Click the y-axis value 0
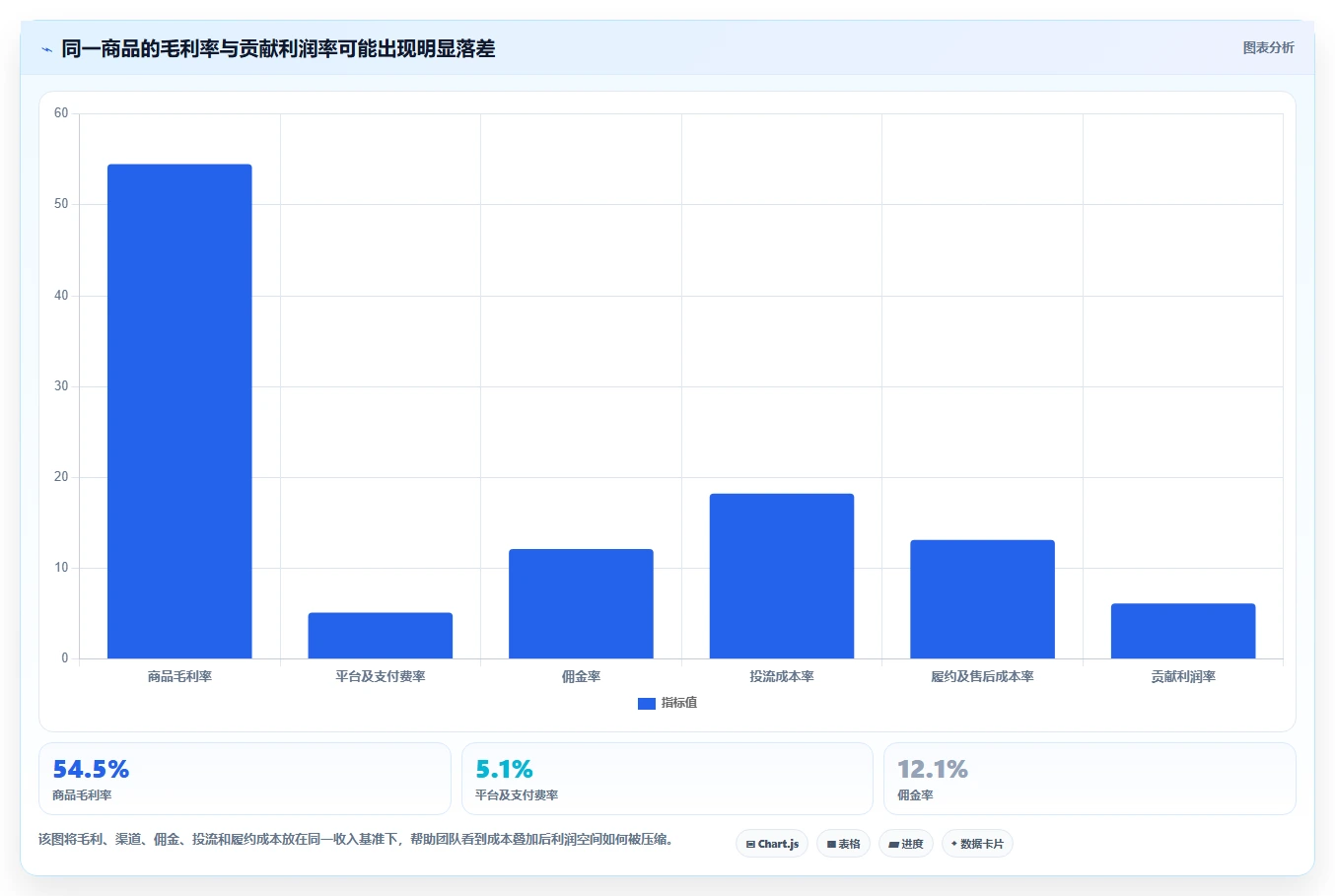This screenshot has width=1335, height=896. 65,658
